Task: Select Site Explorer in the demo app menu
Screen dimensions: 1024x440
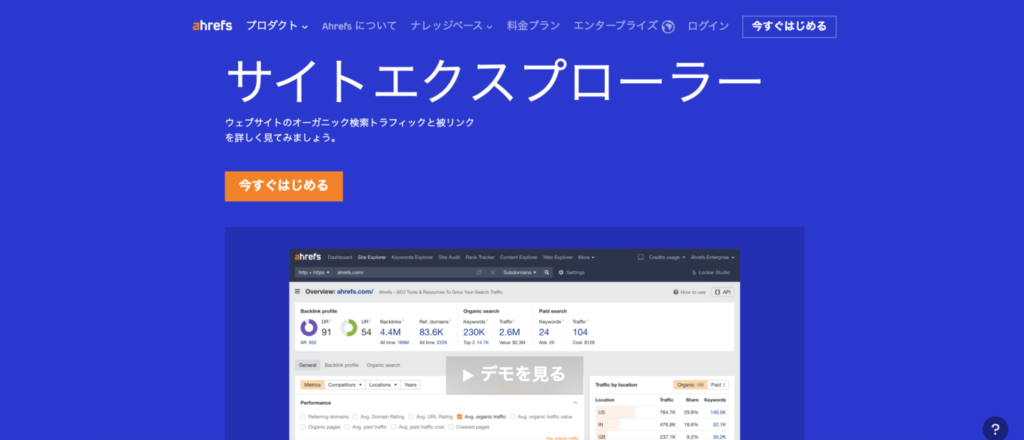Action: (372, 257)
